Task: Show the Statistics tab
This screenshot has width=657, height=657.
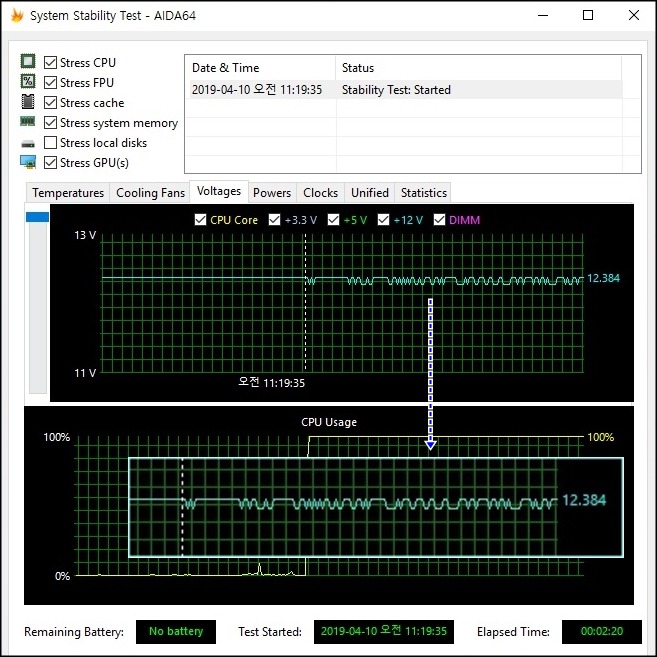Action: pyautogui.click(x=424, y=193)
